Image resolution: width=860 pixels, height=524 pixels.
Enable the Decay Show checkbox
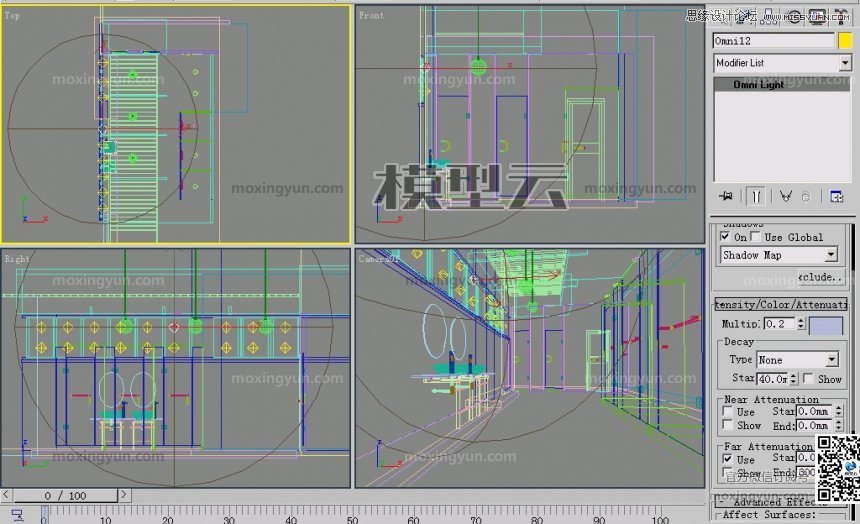[808, 379]
